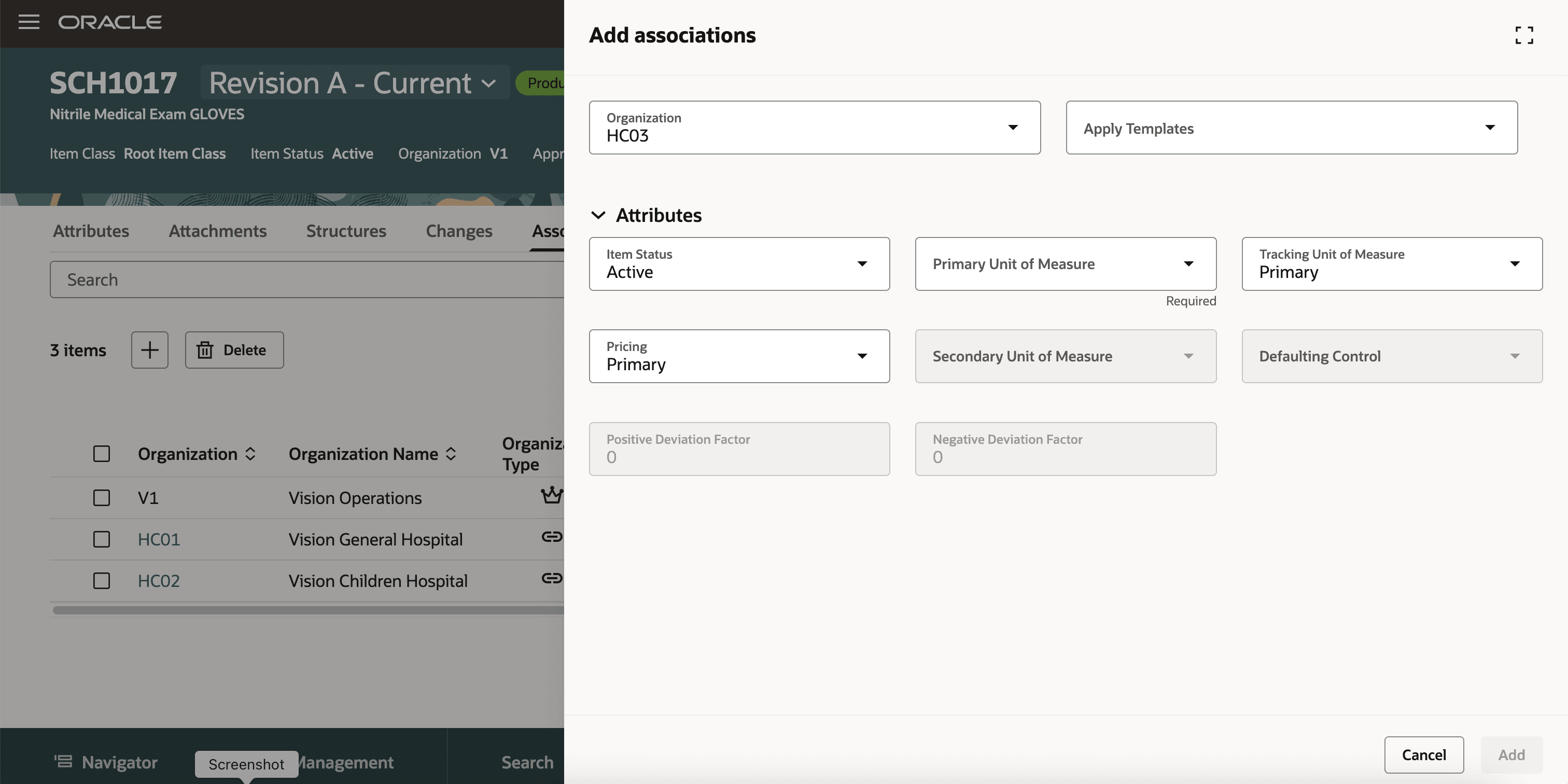Switch to the Structures tab
The height and width of the screenshot is (784, 1568).
(346, 231)
